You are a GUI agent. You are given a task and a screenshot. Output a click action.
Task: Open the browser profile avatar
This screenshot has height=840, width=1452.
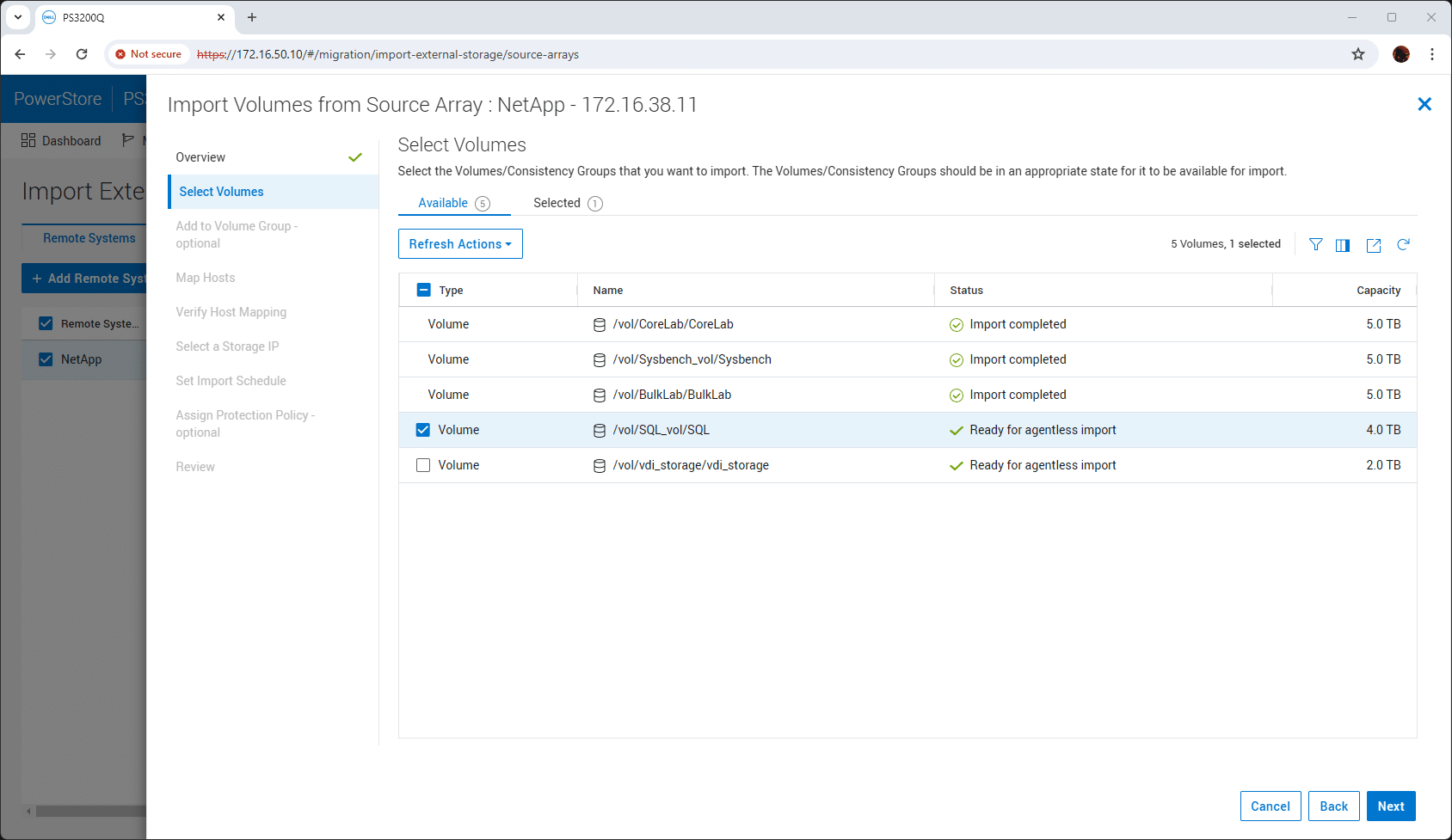click(x=1401, y=54)
